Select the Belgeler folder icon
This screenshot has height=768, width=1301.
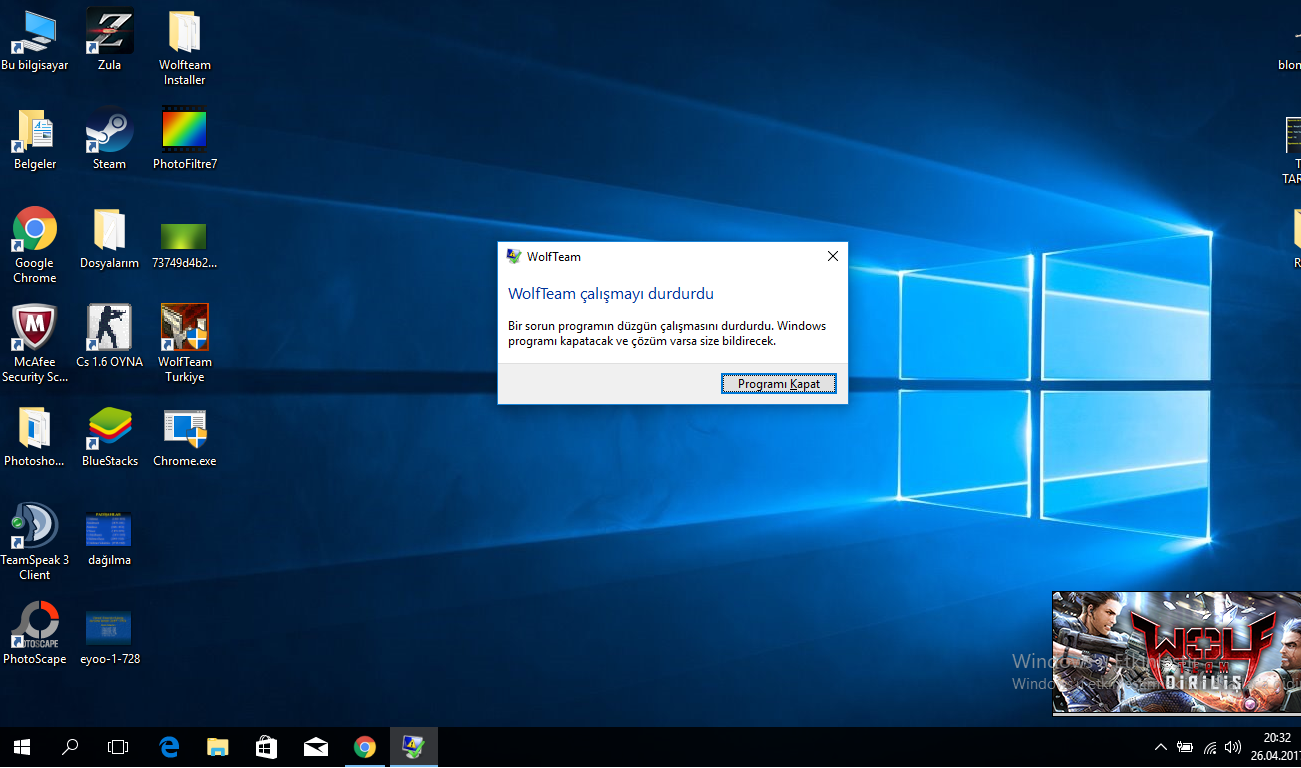[x=35, y=140]
